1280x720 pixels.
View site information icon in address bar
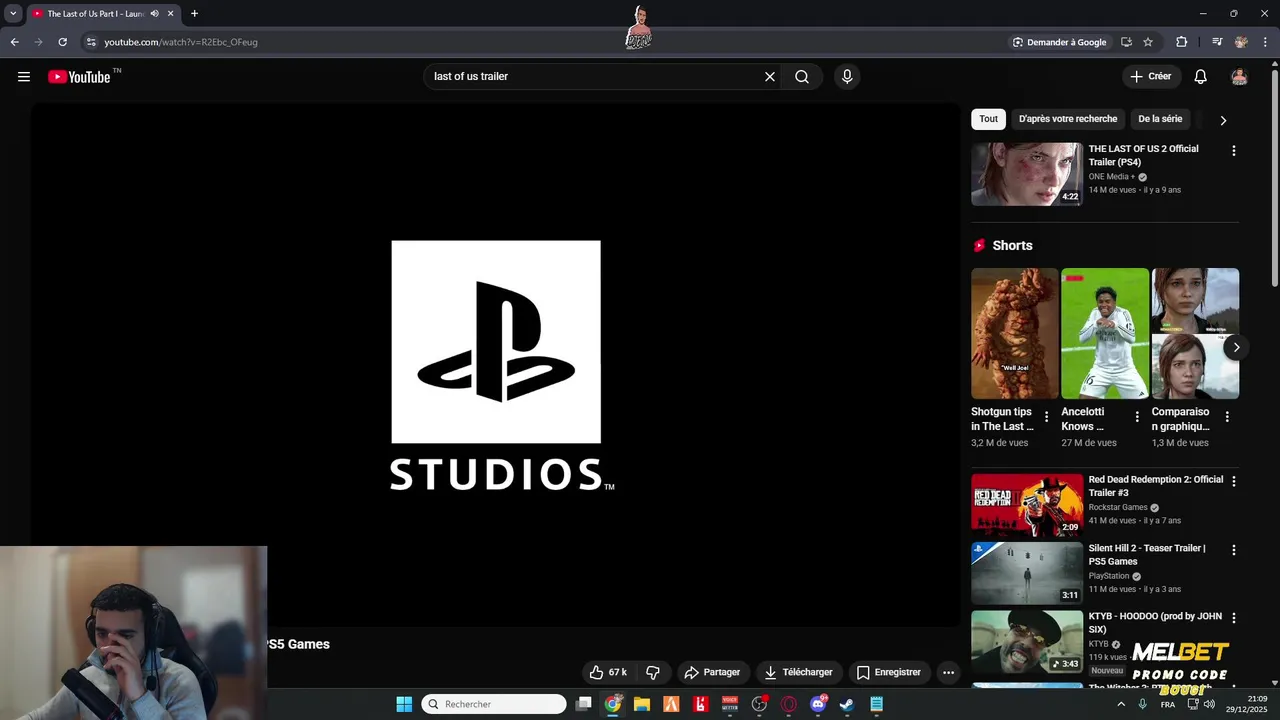click(x=91, y=42)
